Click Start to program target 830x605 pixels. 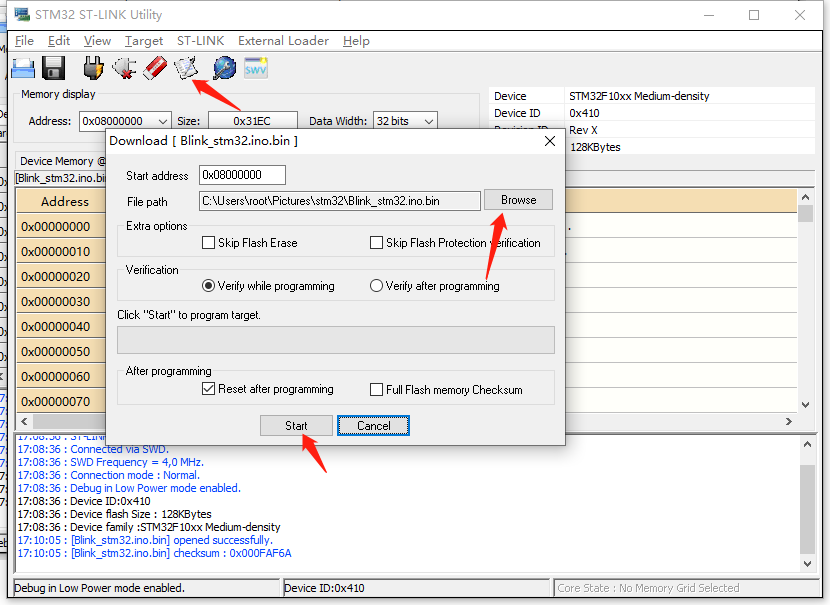(296, 426)
